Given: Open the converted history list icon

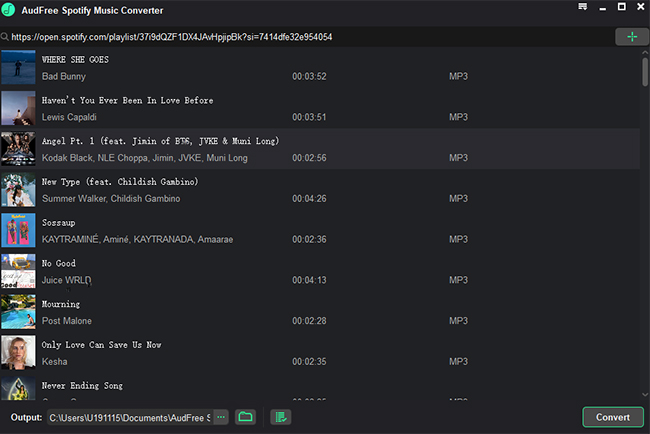Looking at the screenshot, I should pyautogui.click(x=281, y=417).
